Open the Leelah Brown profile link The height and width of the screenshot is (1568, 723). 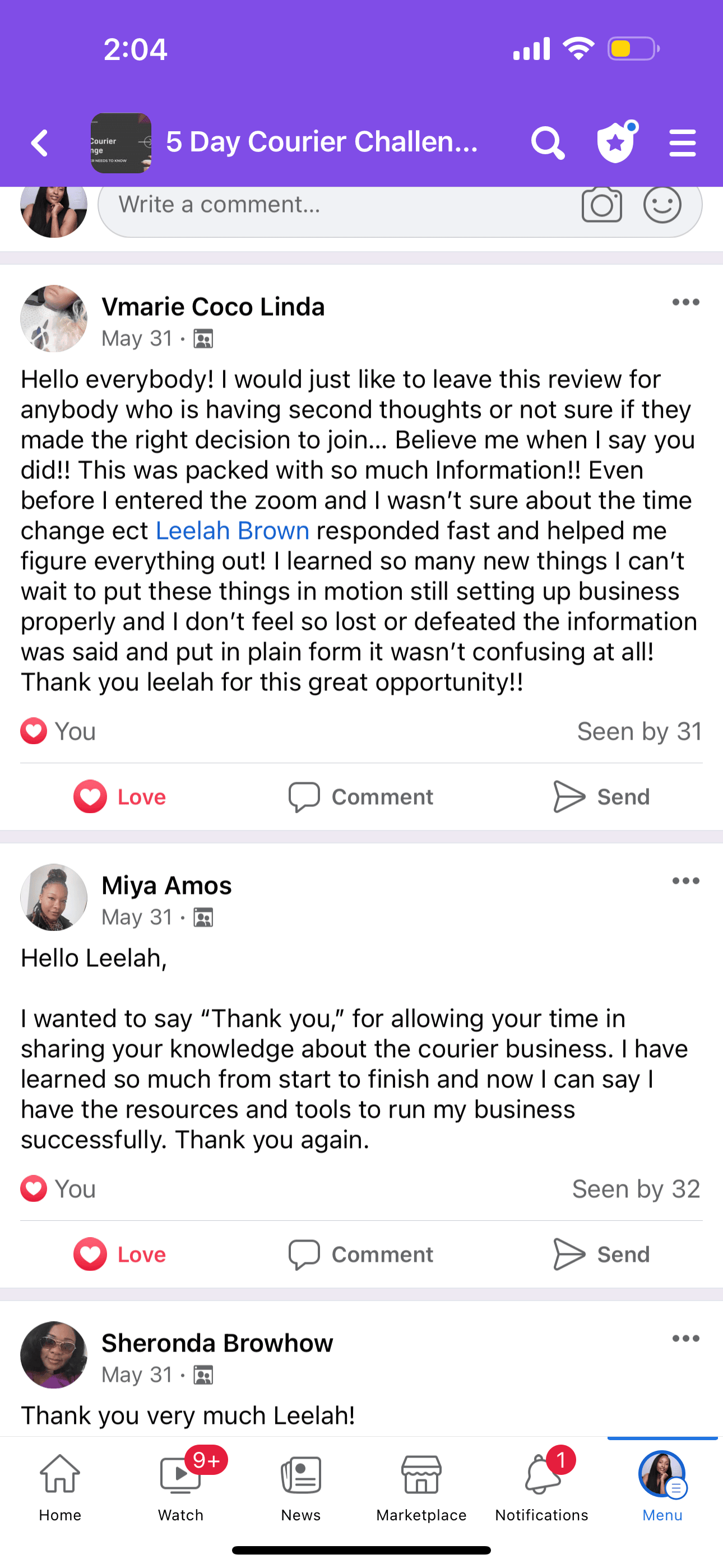click(x=233, y=531)
